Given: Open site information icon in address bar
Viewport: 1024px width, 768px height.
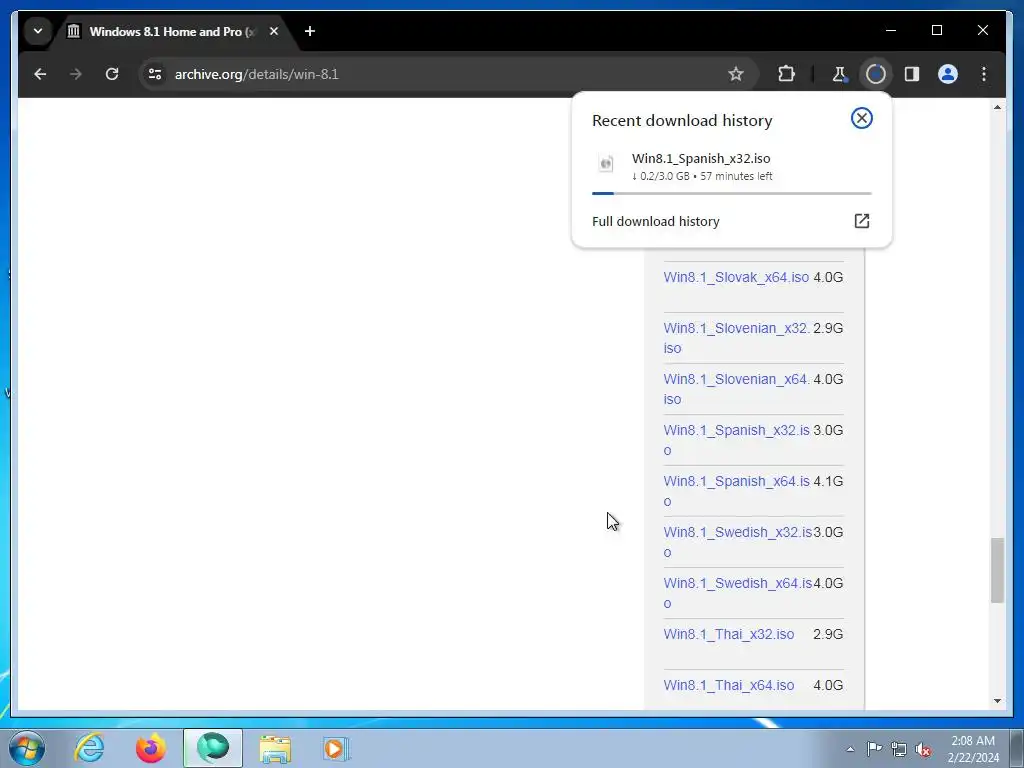Looking at the screenshot, I should (x=155, y=74).
